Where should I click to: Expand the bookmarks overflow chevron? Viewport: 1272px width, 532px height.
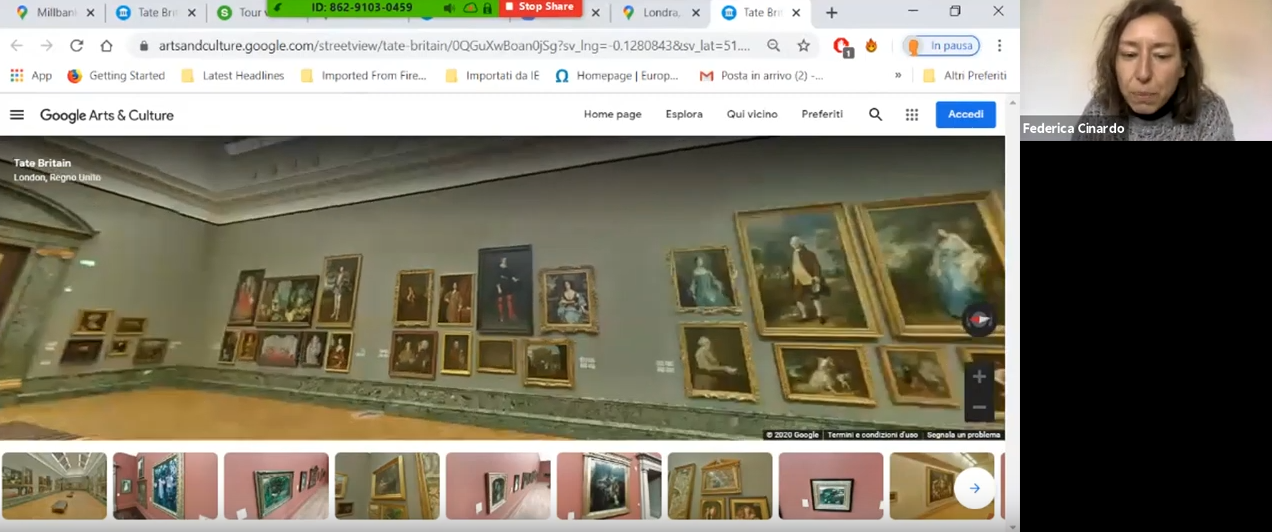point(898,76)
